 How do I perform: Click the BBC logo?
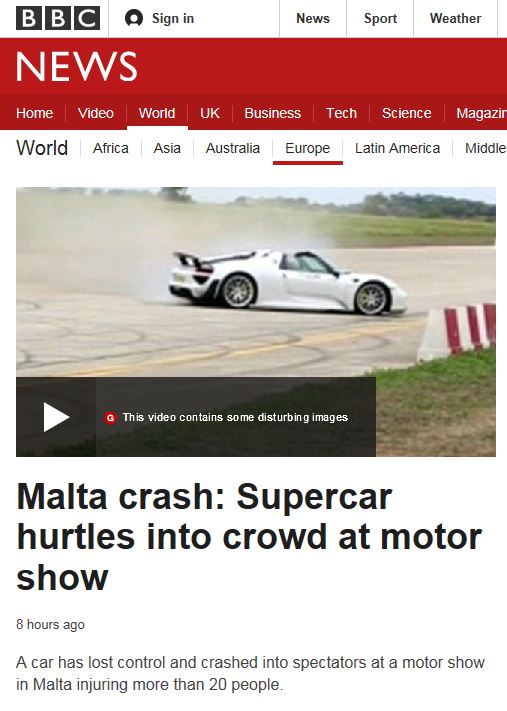point(58,19)
